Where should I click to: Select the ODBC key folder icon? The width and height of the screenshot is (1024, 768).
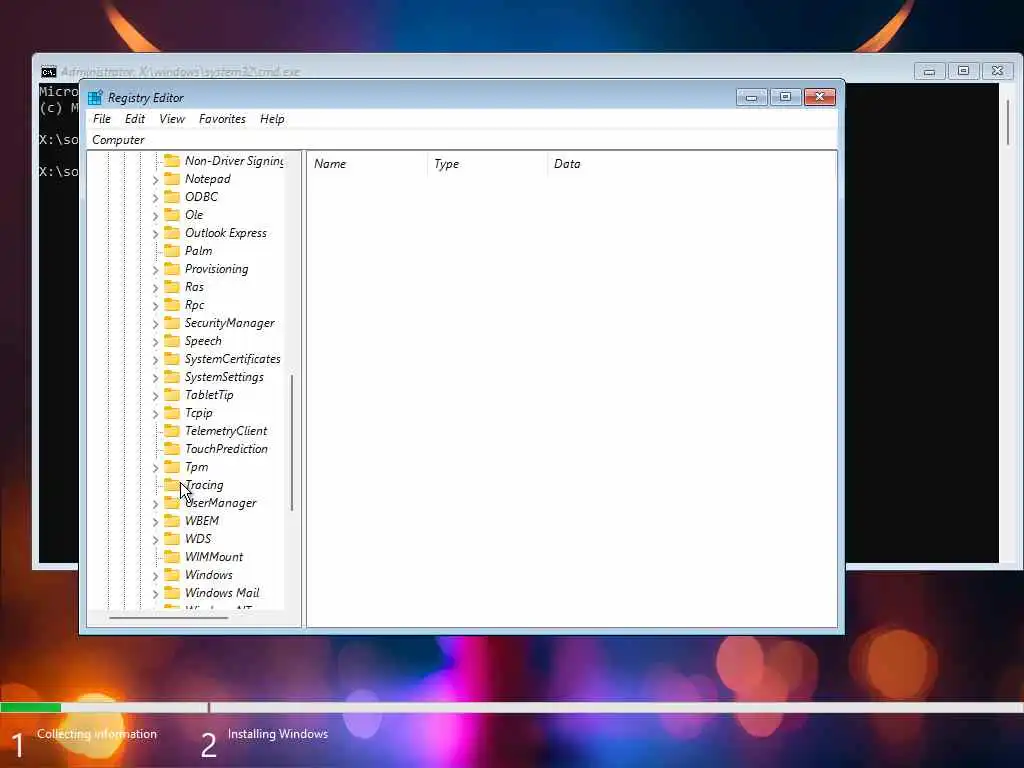172,197
